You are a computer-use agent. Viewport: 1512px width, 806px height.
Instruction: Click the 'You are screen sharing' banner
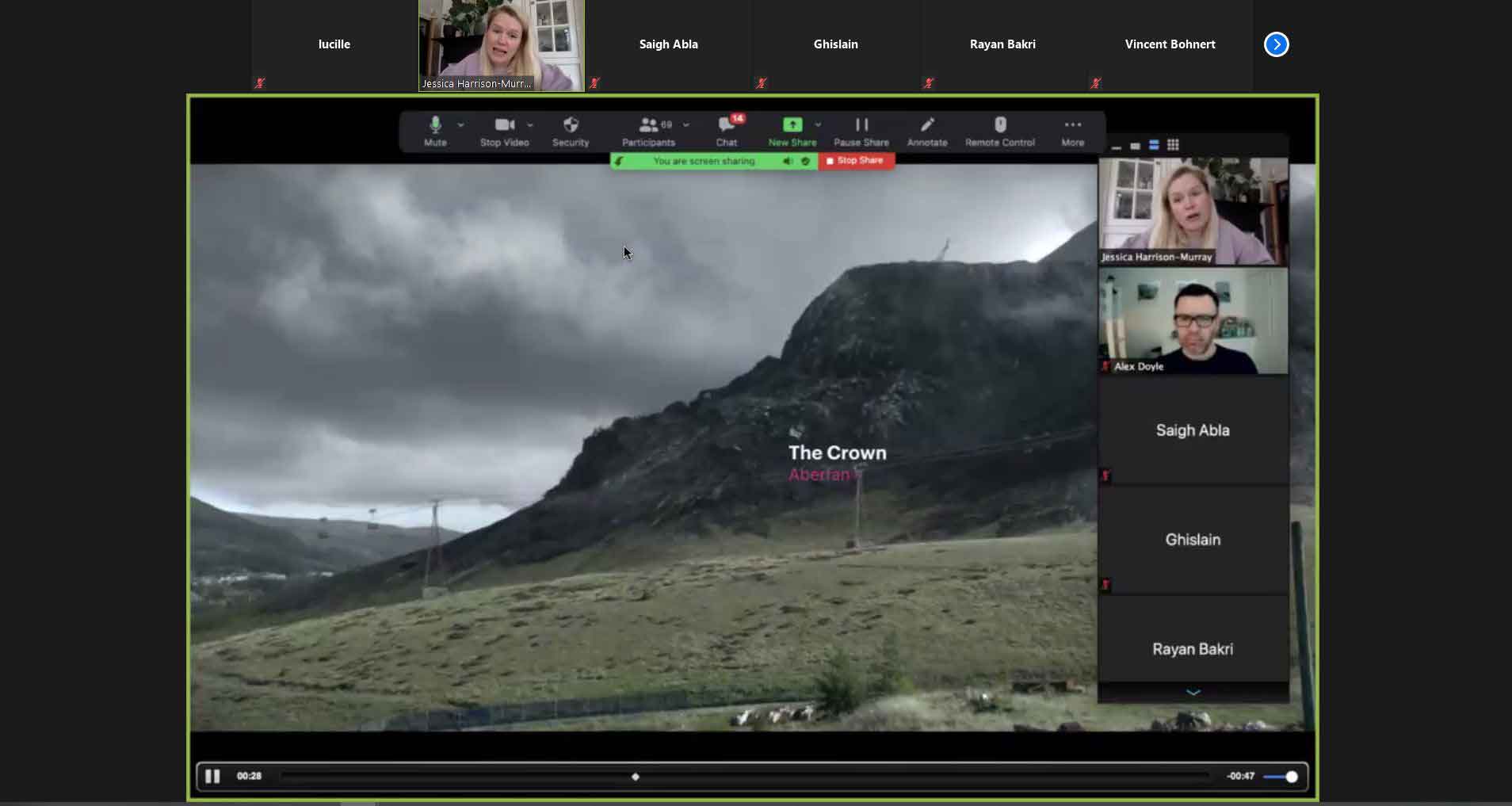(x=704, y=162)
